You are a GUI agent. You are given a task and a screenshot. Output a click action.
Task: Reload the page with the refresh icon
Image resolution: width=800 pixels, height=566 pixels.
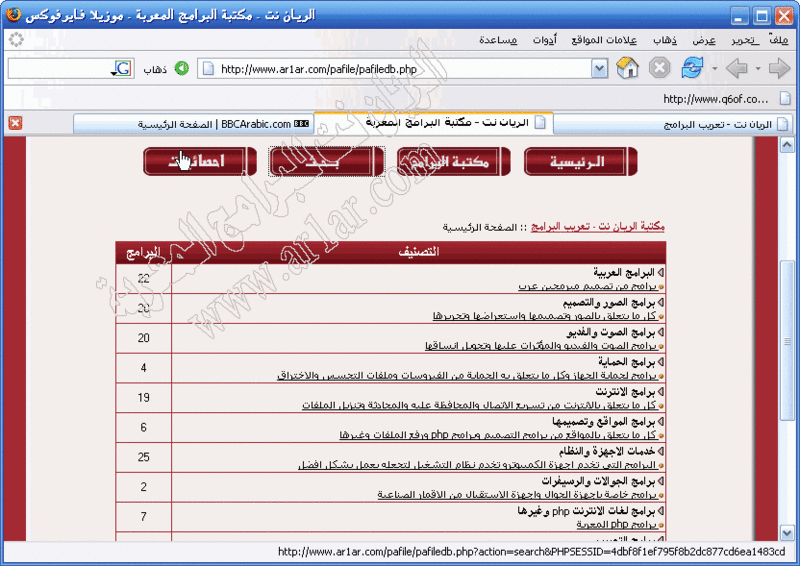(692, 68)
